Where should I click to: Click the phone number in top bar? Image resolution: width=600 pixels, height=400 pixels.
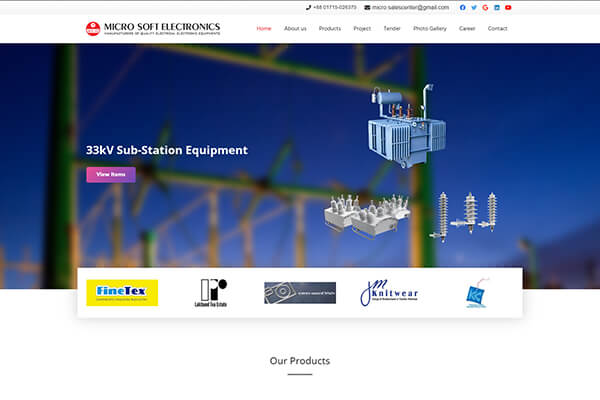[334, 7]
